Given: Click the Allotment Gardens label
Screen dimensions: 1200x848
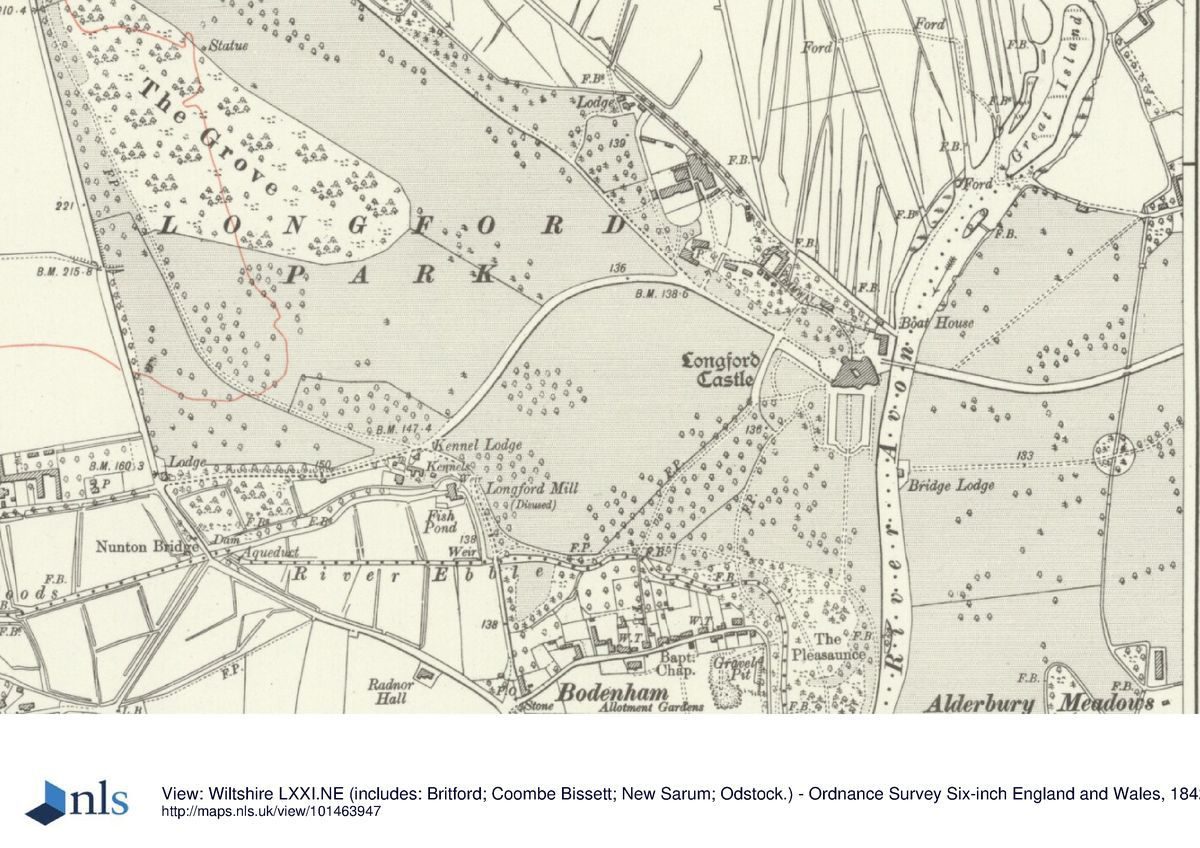Looking at the screenshot, I should coord(650,707).
